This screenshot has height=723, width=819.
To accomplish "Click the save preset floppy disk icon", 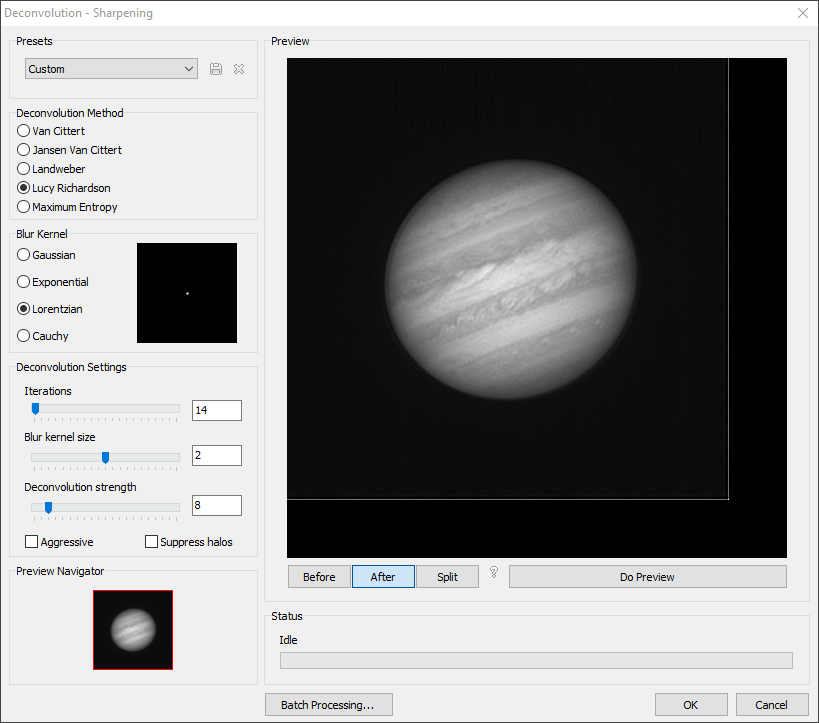I will point(216,69).
